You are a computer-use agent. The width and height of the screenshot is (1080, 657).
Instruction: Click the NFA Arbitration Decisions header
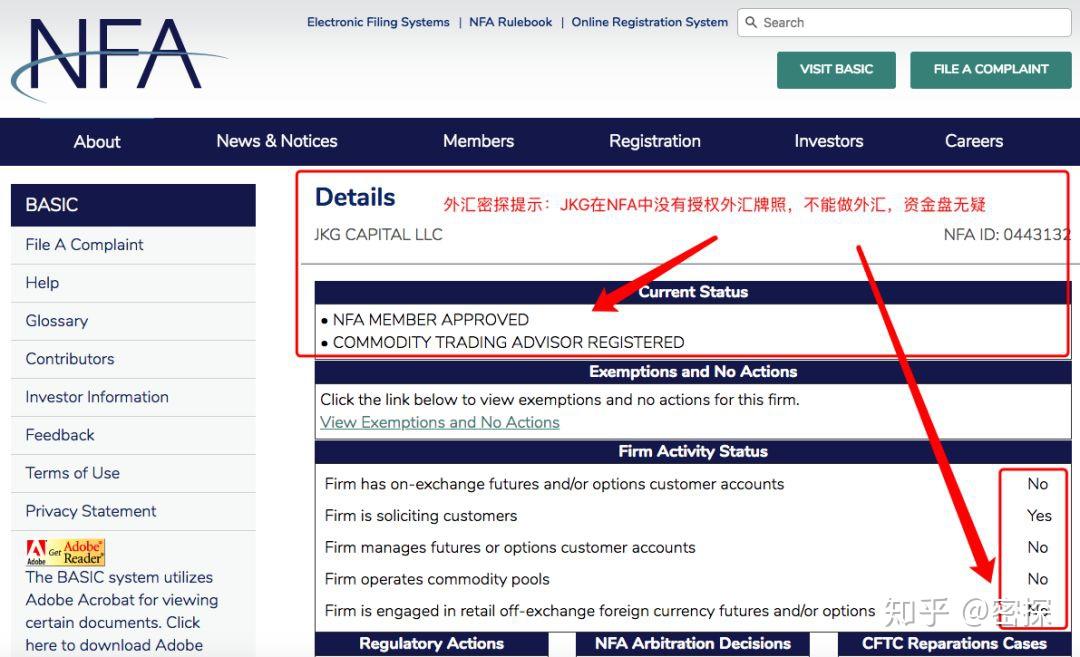point(693,644)
